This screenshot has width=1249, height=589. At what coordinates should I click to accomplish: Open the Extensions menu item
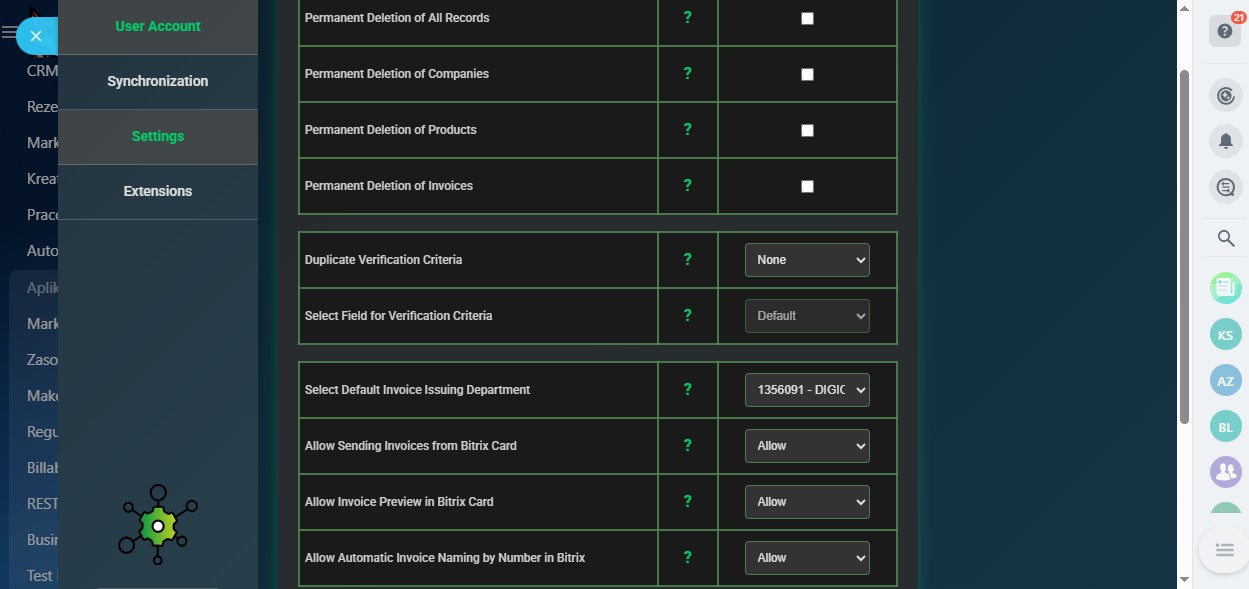point(158,191)
